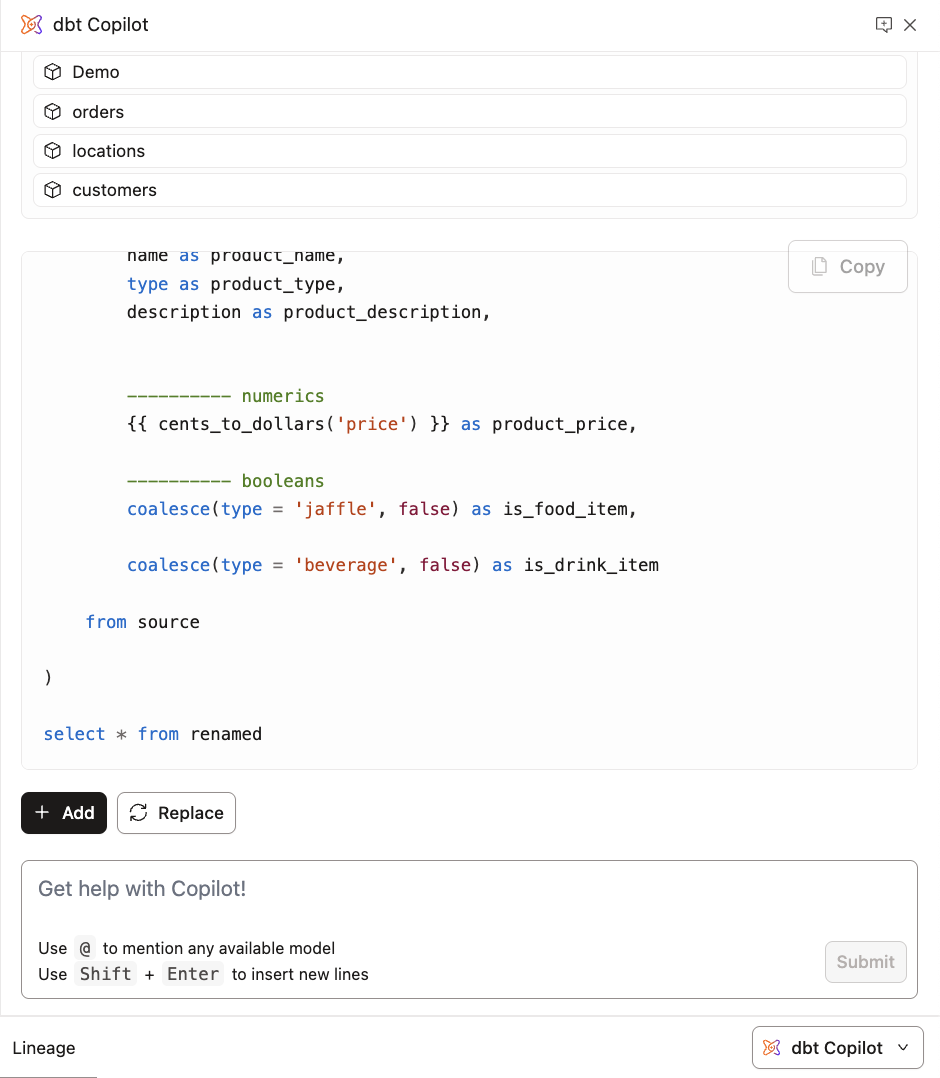Click the cube icon beside Demo
This screenshot has height=1078, width=940.
point(53,72)
